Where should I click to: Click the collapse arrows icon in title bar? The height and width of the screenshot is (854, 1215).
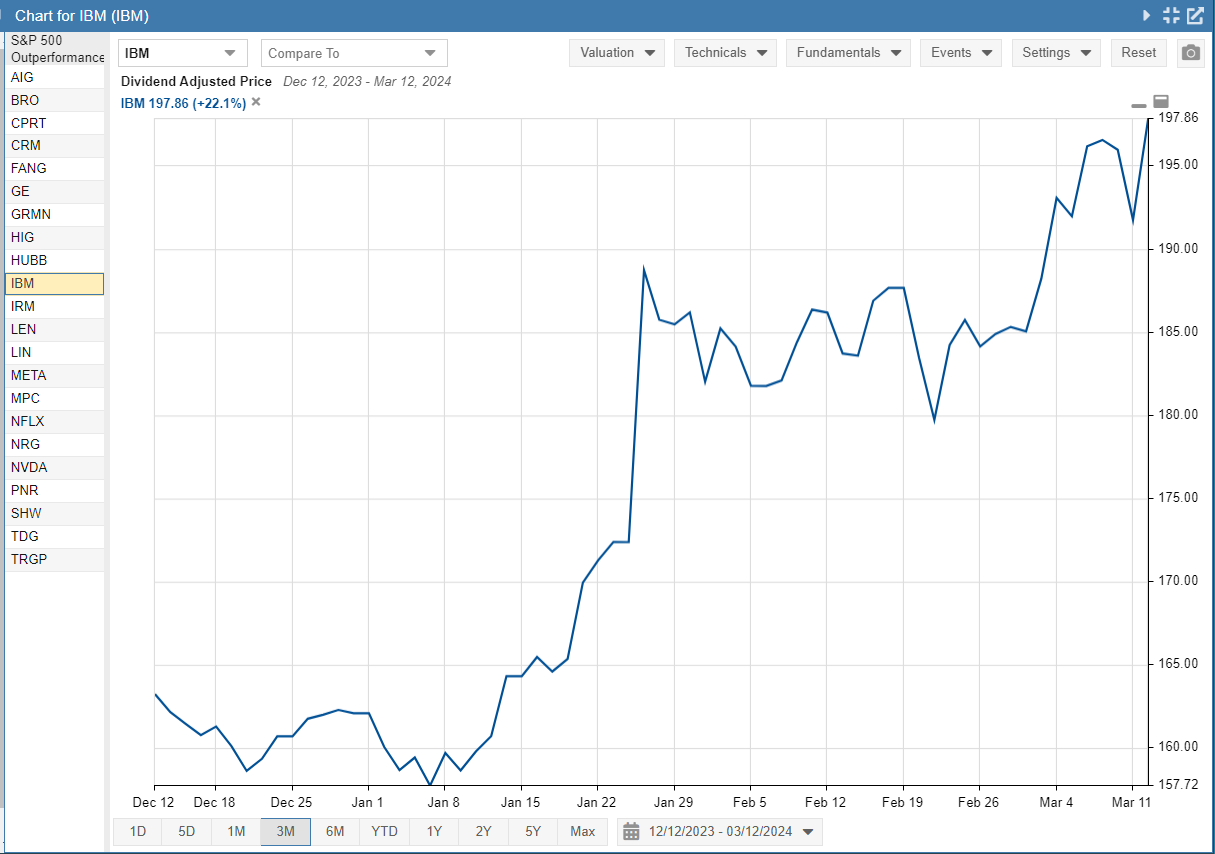1171,15
